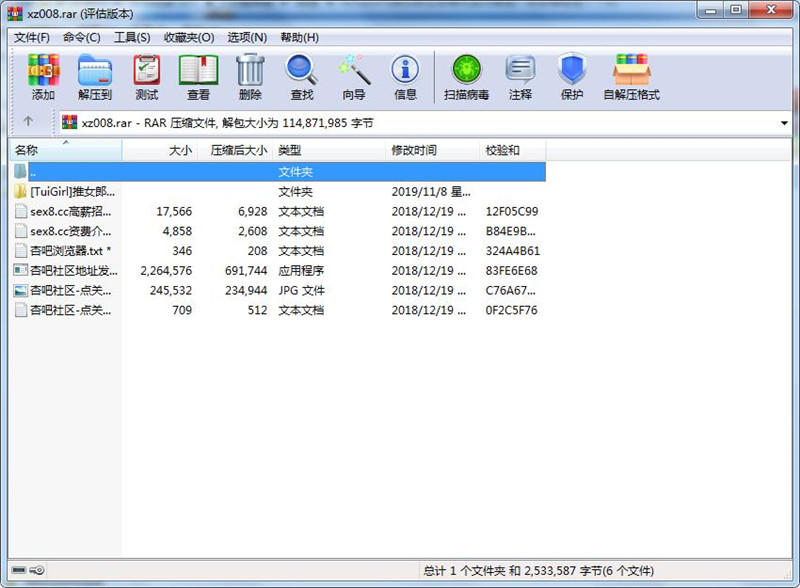Click the WinRAR icon in the title bar
The height and width of the screenshot is (588, 800).
[x=15, y=13]
